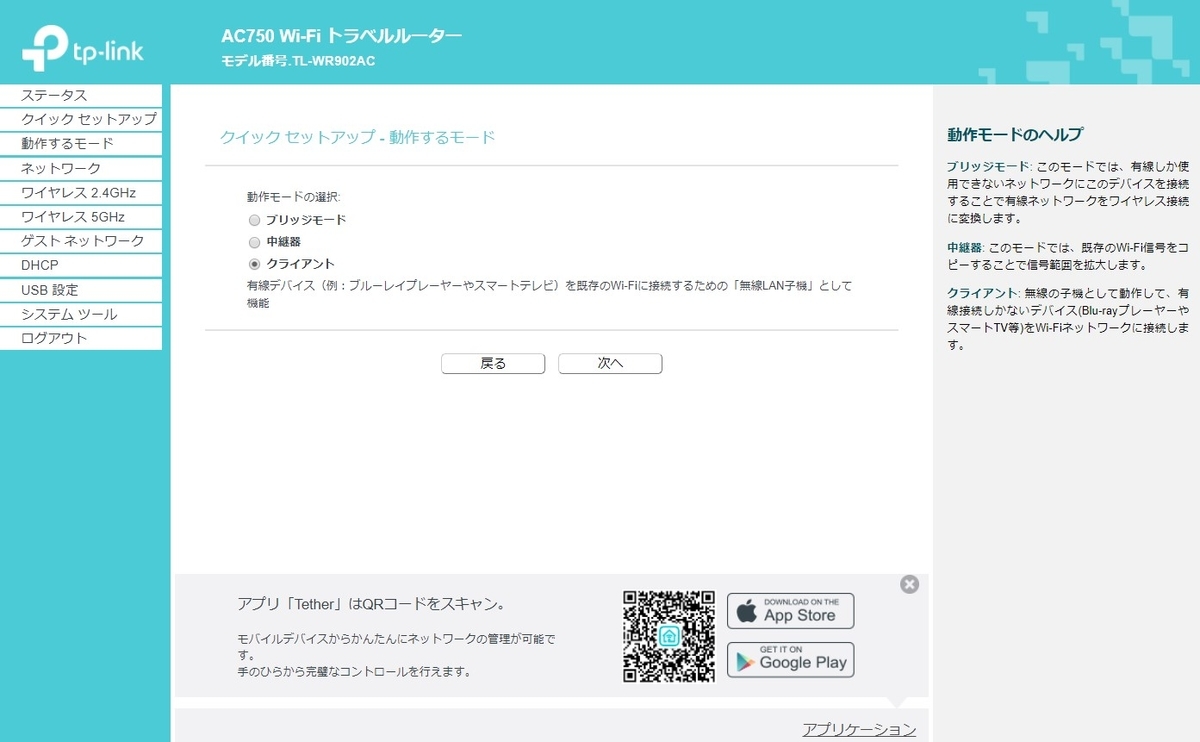Select the 中継器 operation mode
1200x742 pixels.
tap(254, 242)
